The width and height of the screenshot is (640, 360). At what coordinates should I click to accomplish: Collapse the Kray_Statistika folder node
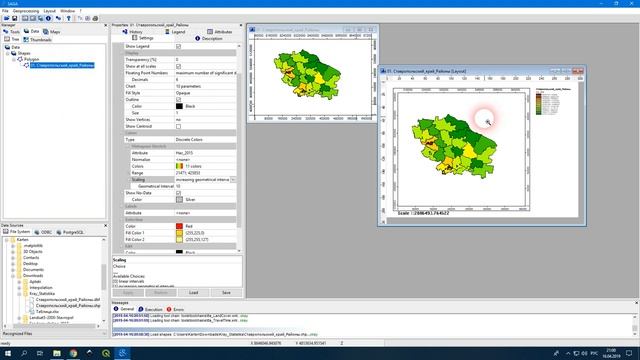tap(19, 294)
